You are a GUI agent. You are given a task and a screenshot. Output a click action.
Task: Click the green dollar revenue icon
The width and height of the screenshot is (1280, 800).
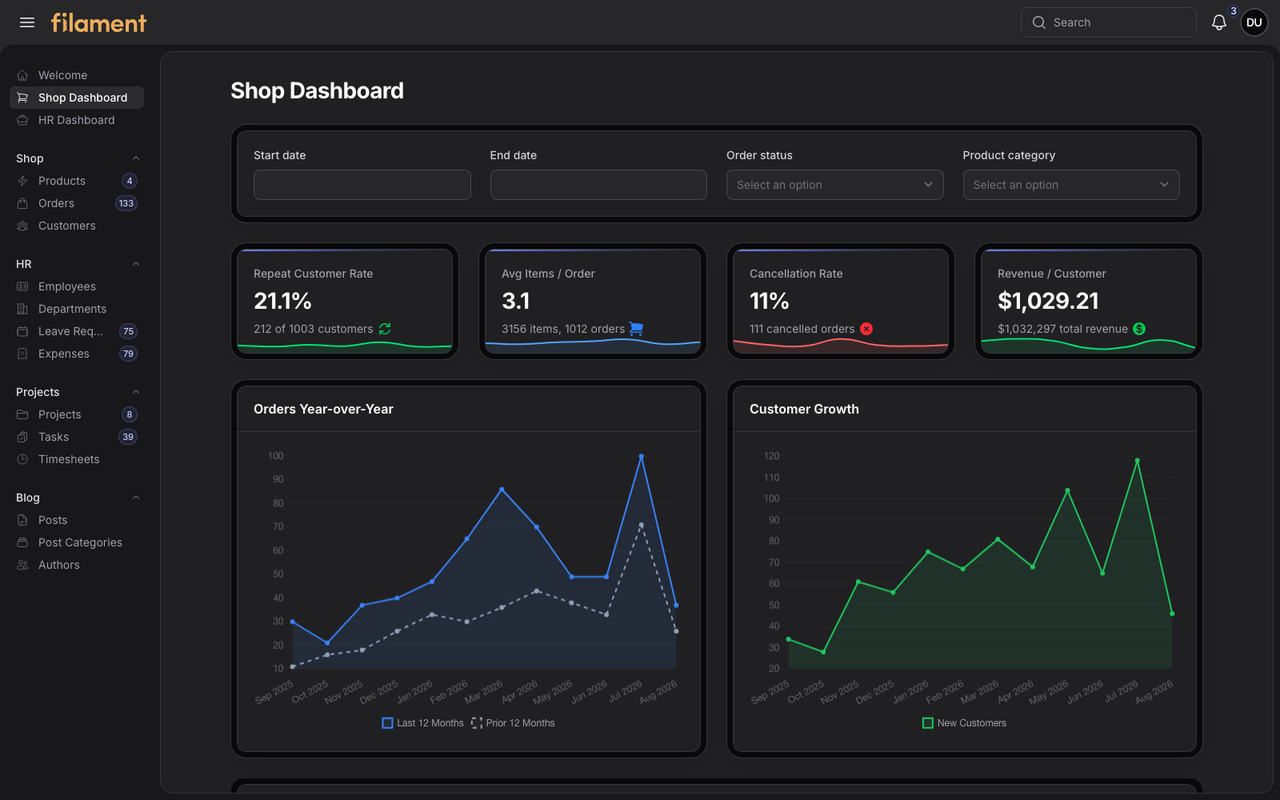[x=1139, y=329]
